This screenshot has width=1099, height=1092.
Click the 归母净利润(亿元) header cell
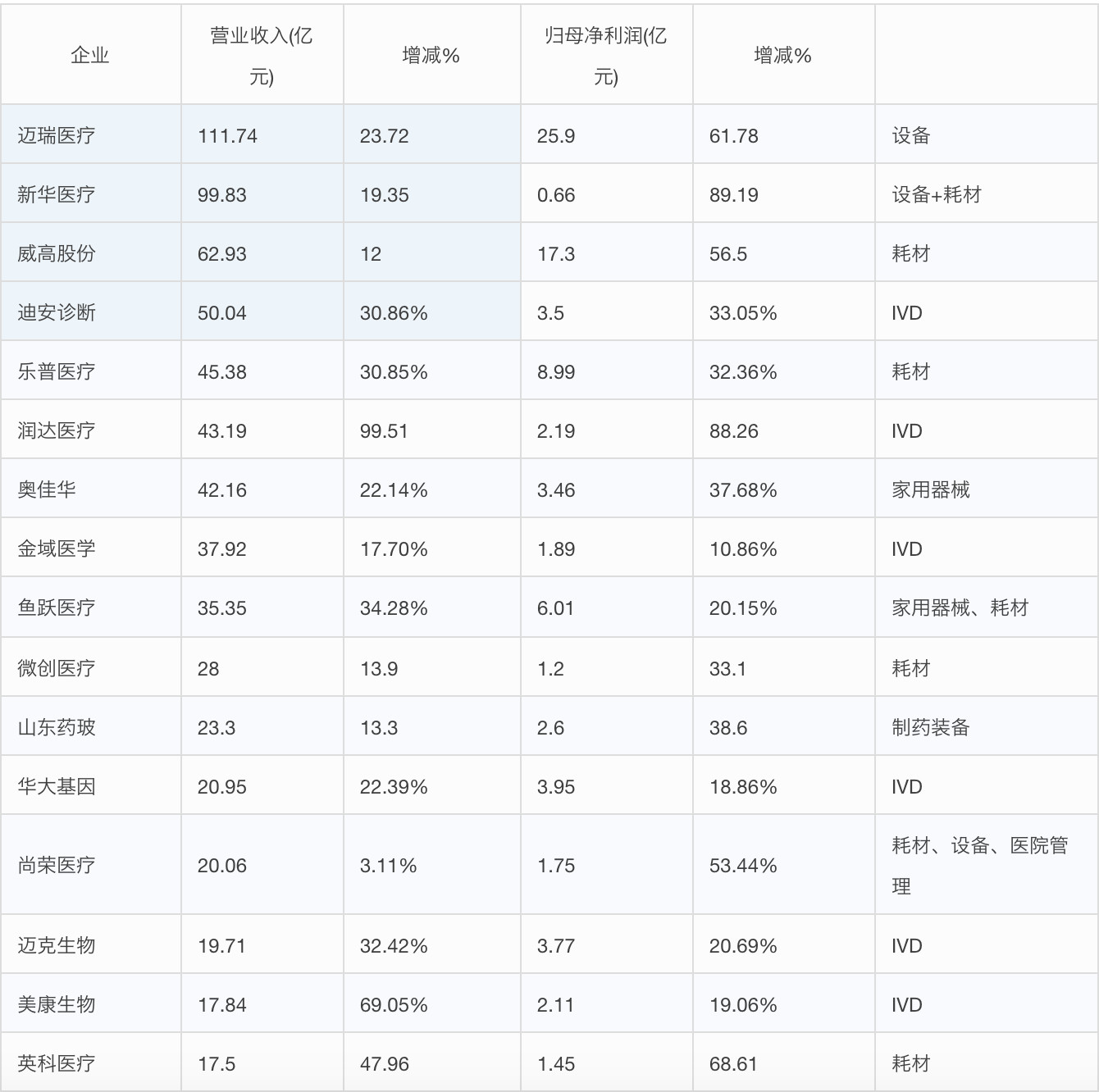click(607, 55)
